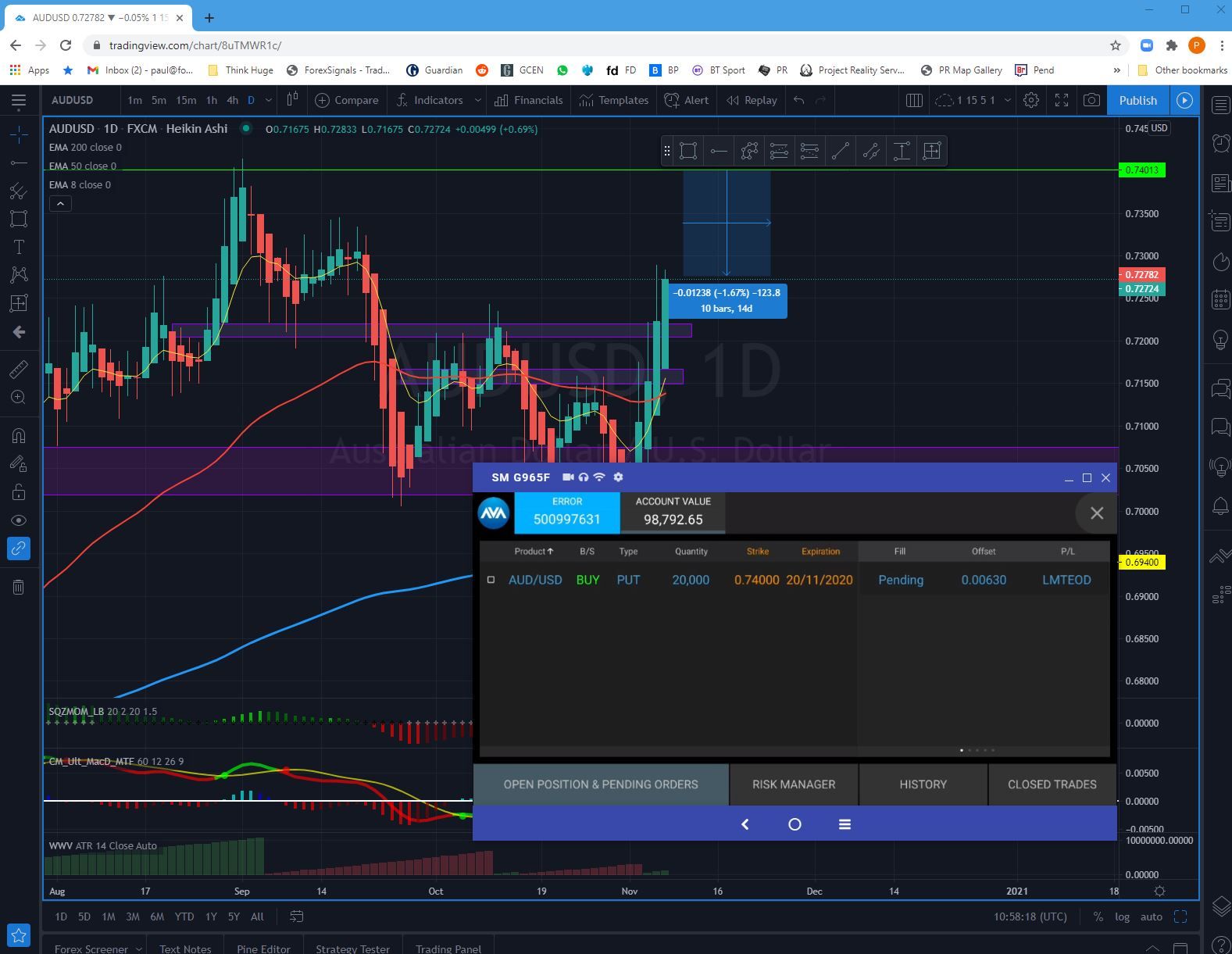Tap the Android back button
The image size is (1232, 954).
coord(745,824)
